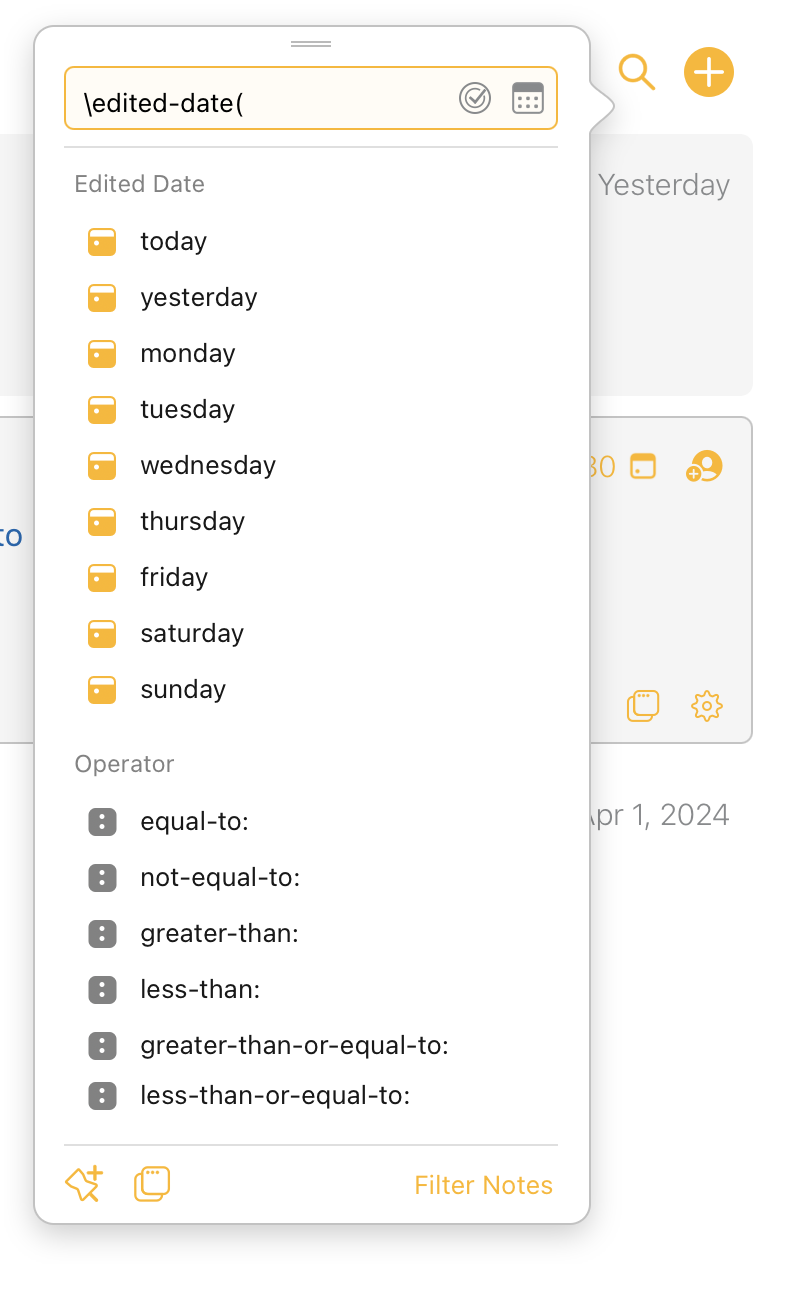Click the checkmark circle icon in filter field
Image resolution: width=794 pixels, height=1298 pixels.
point(475,98)
